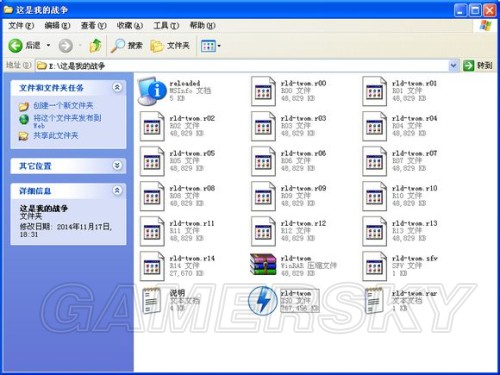Viewport: 500px width, 375px height.
Task: Open the Back history dropdown arrow
Action: [x=48, y=45]
